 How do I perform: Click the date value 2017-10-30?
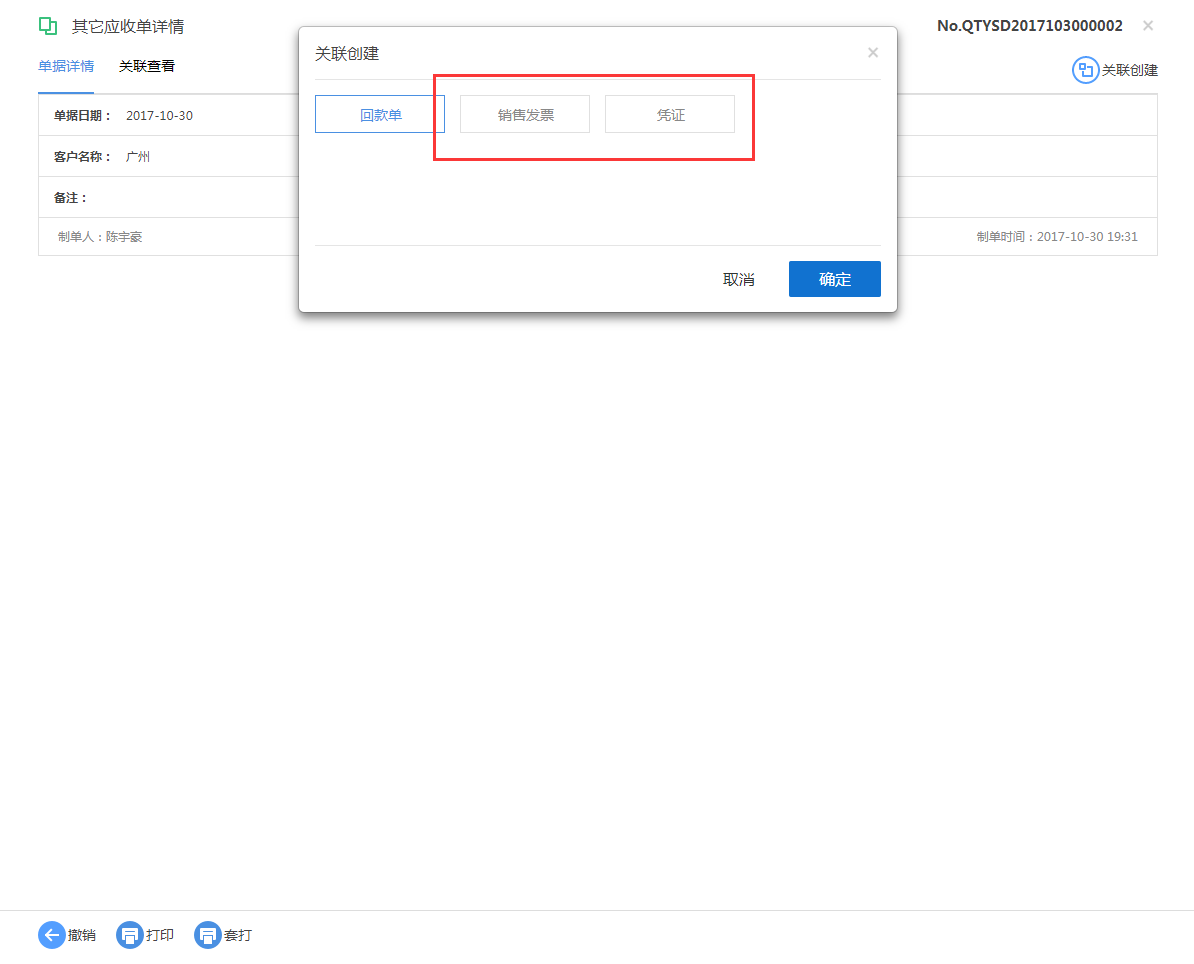[x=159, y=116]
